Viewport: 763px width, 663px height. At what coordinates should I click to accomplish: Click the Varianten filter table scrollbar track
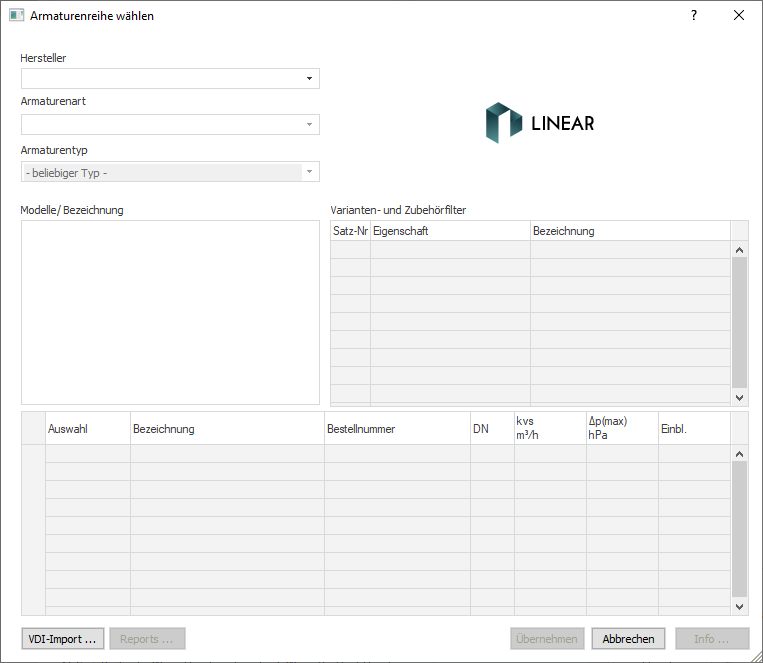click(x=739, y=323)
